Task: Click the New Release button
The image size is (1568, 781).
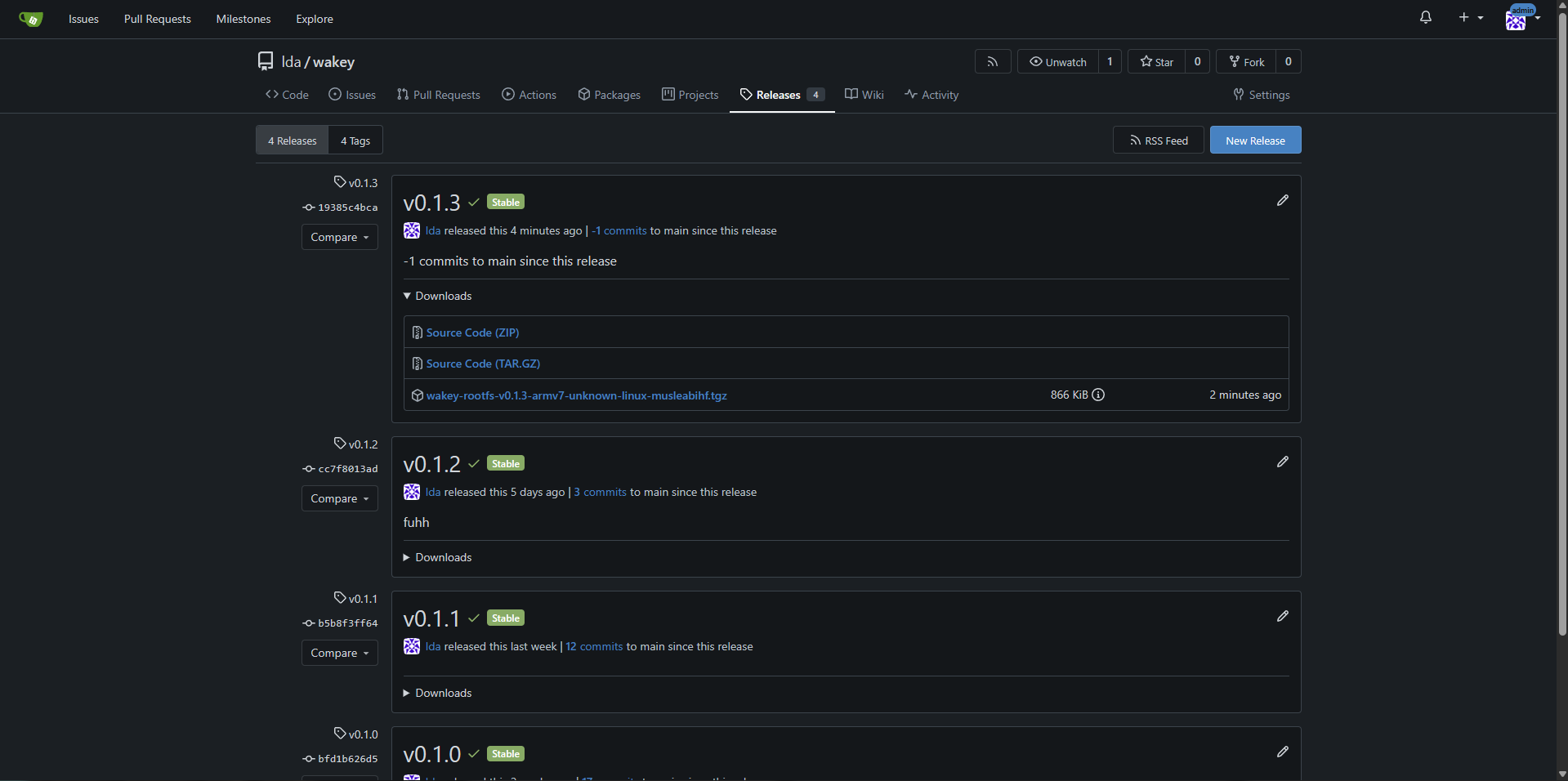Action: [1255, 141]
